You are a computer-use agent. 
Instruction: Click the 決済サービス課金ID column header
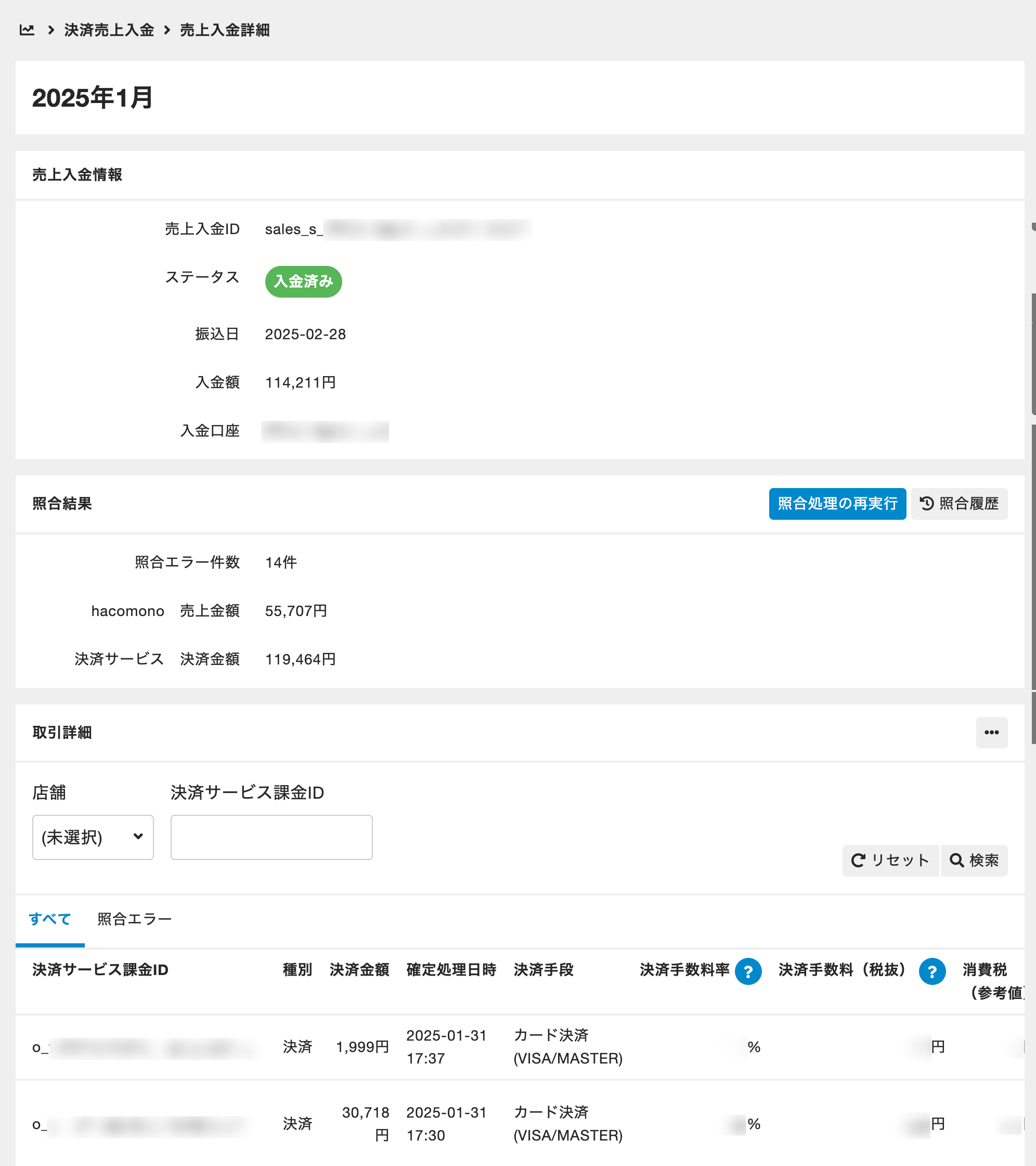click(x=100, y=970)
